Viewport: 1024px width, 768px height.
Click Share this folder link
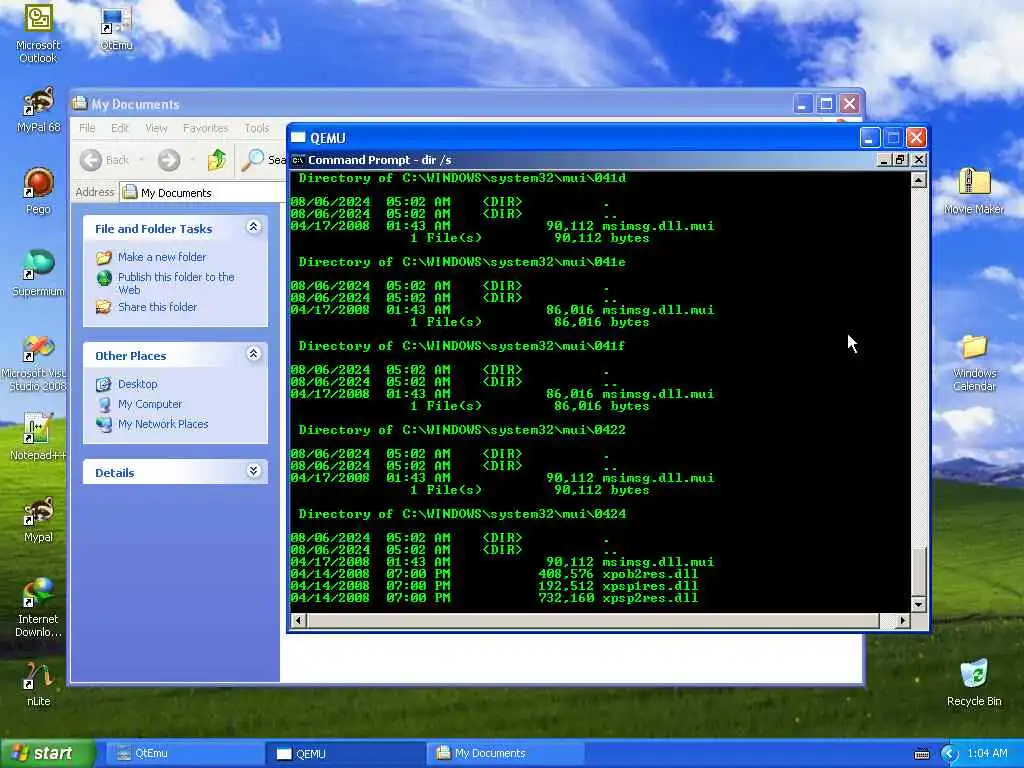pos(157,307)
